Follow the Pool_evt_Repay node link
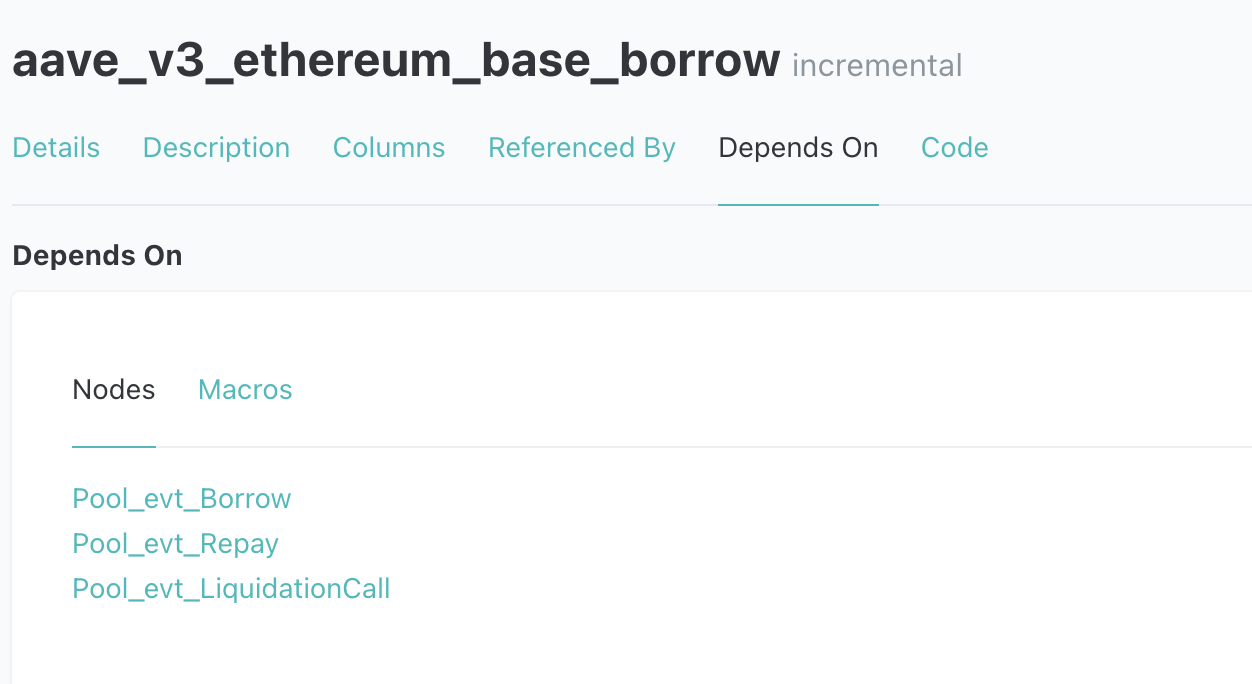1252x684 pixels. (175, 544)
